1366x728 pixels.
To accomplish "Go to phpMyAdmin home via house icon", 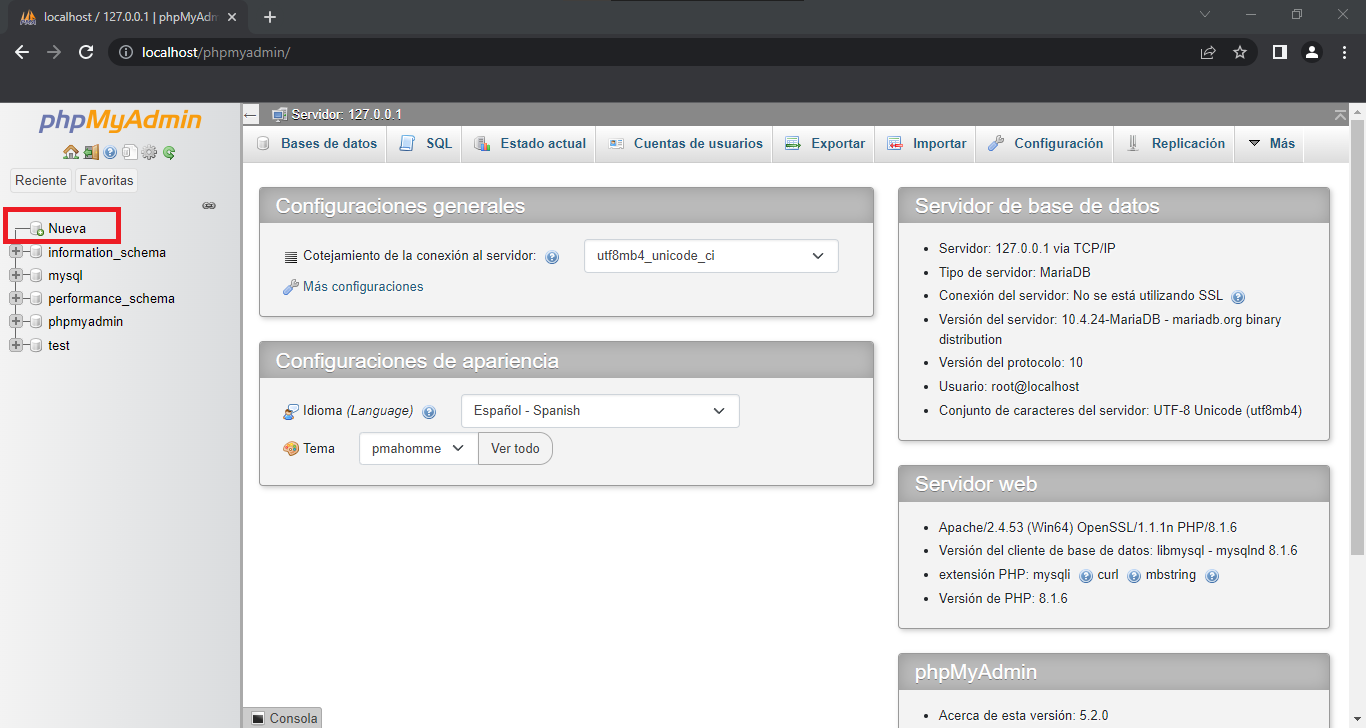I will pos(70,153).
